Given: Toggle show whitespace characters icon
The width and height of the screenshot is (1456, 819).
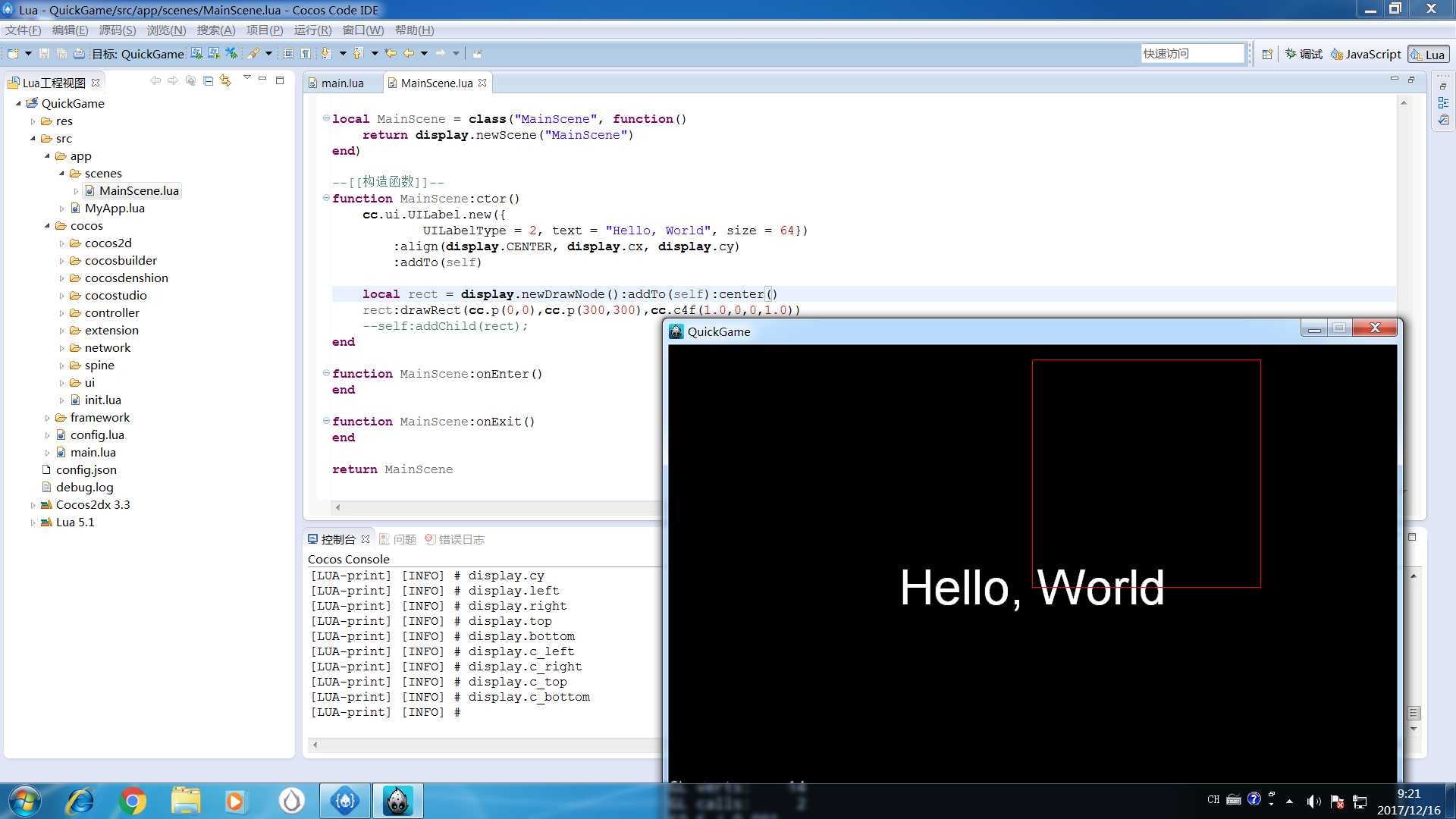Looking at the screenshot, I should (x=306, y=54).
